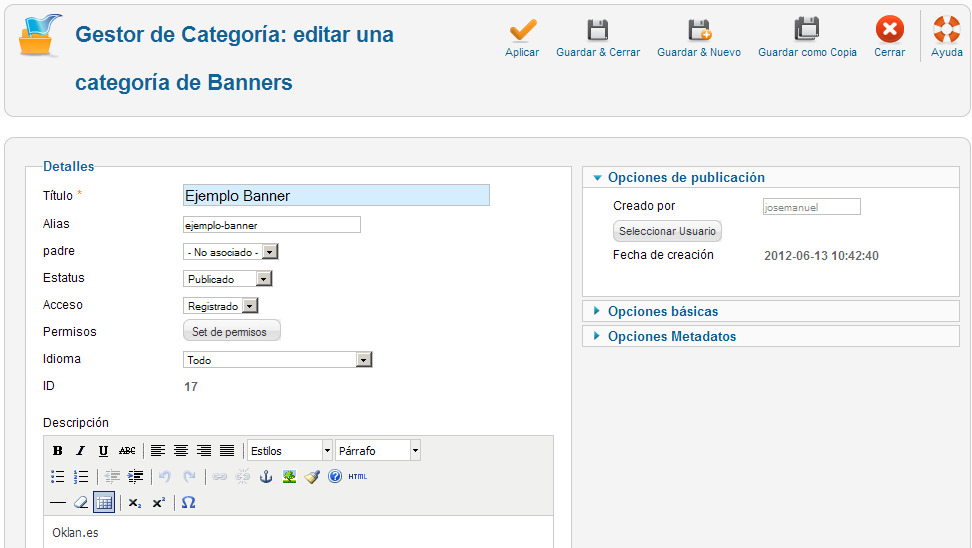
Task: Apply subscript formatting
Action: (135, 503)
